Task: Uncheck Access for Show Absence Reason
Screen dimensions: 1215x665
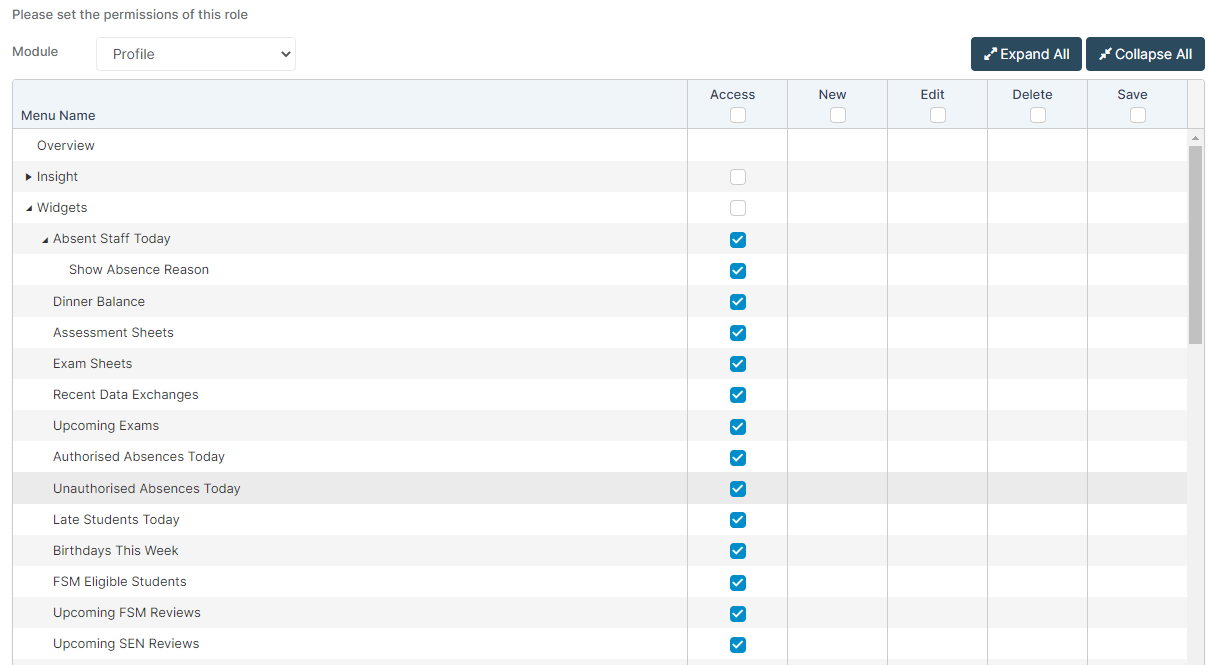Action: click(737, 270)
